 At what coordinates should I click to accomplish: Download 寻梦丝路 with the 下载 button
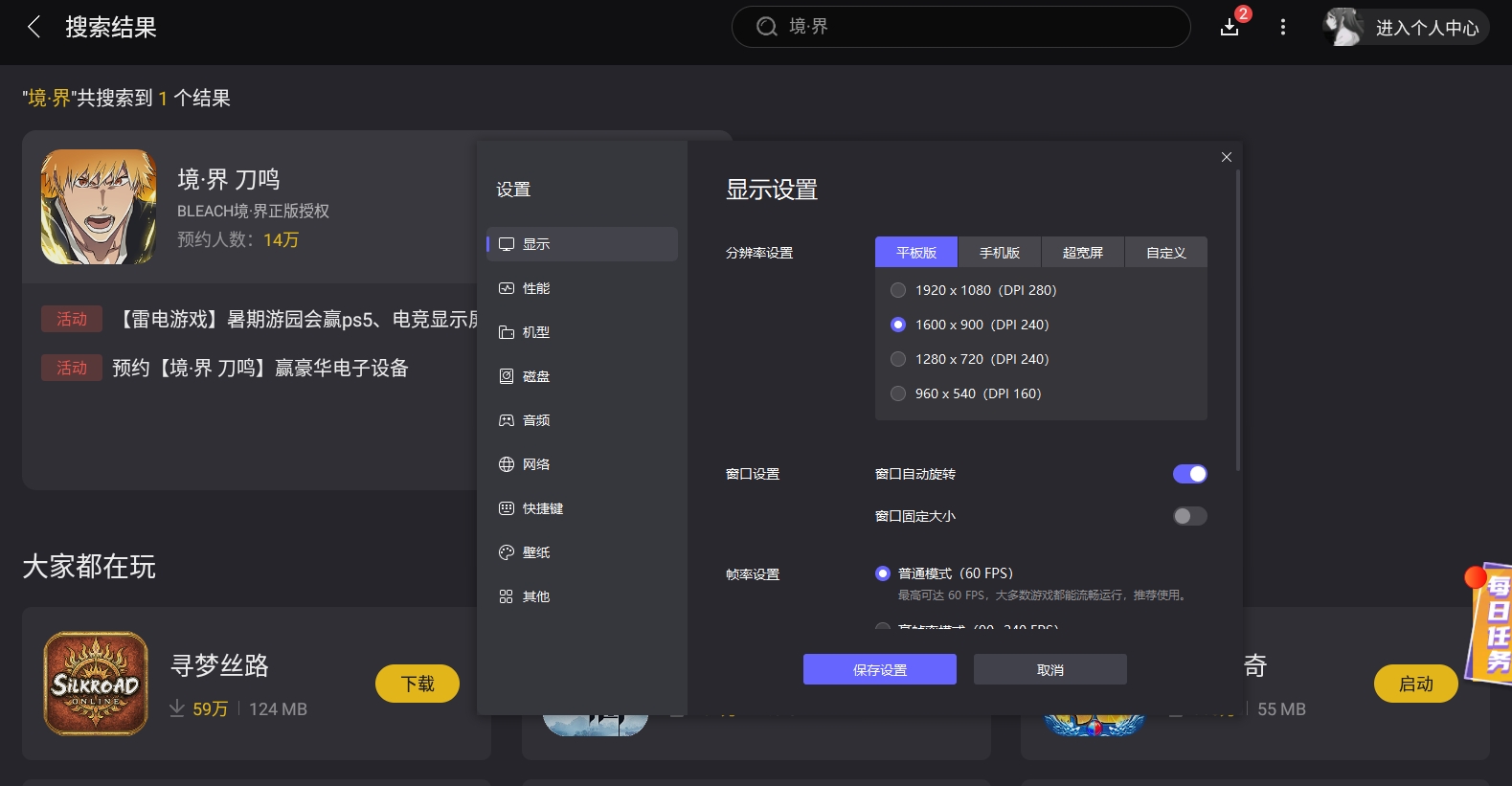coord(417,684)
